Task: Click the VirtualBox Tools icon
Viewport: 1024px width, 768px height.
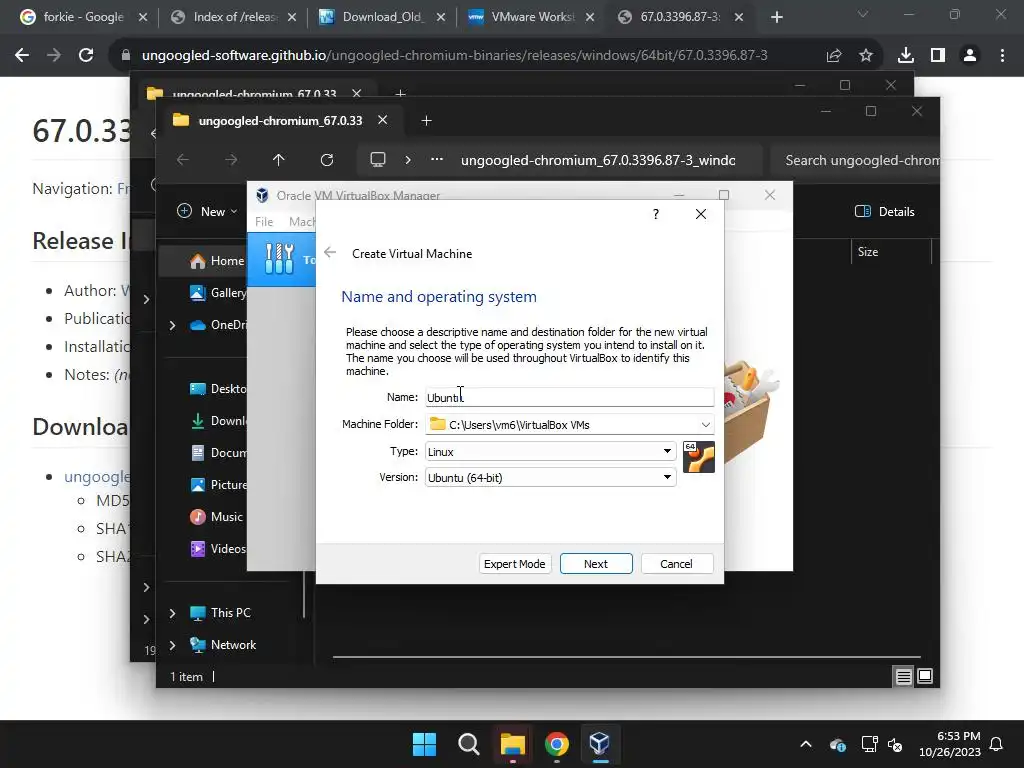Action: tap(279, 259)
